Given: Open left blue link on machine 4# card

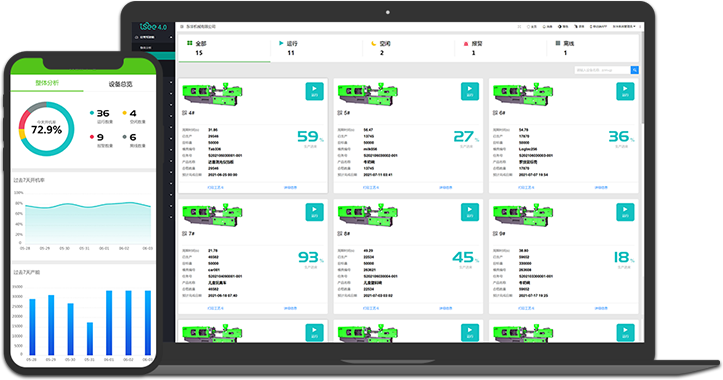Looking at the screenshot, I should point(216,188).
